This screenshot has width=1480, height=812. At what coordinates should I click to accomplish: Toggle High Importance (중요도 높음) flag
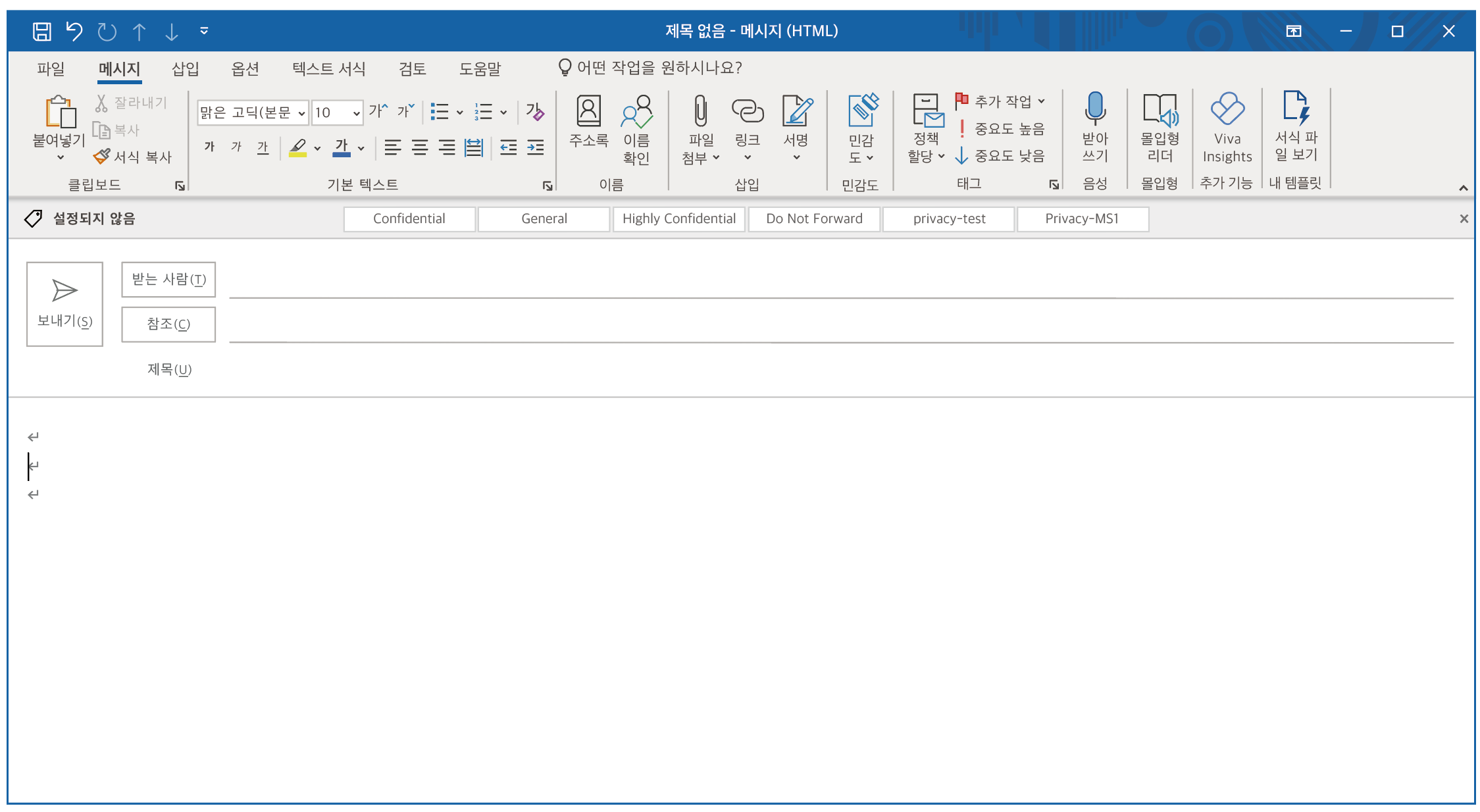point(1000,129)
